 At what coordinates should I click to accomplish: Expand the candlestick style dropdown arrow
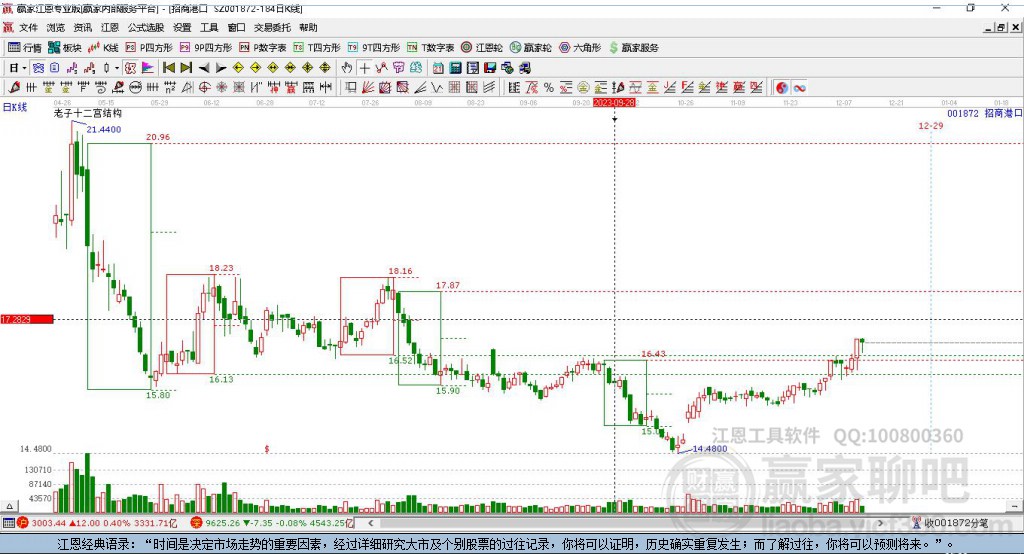pos(117,68)
